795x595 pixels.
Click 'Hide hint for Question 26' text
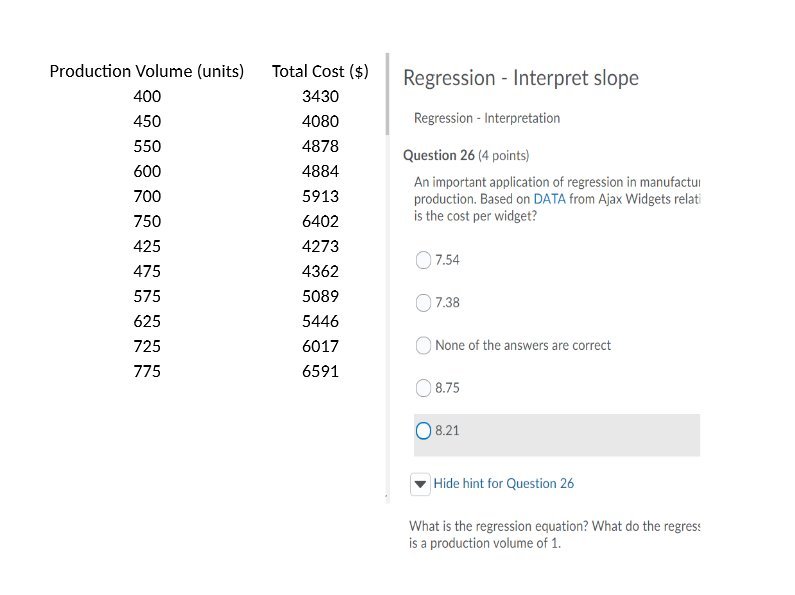click(503, 484)
